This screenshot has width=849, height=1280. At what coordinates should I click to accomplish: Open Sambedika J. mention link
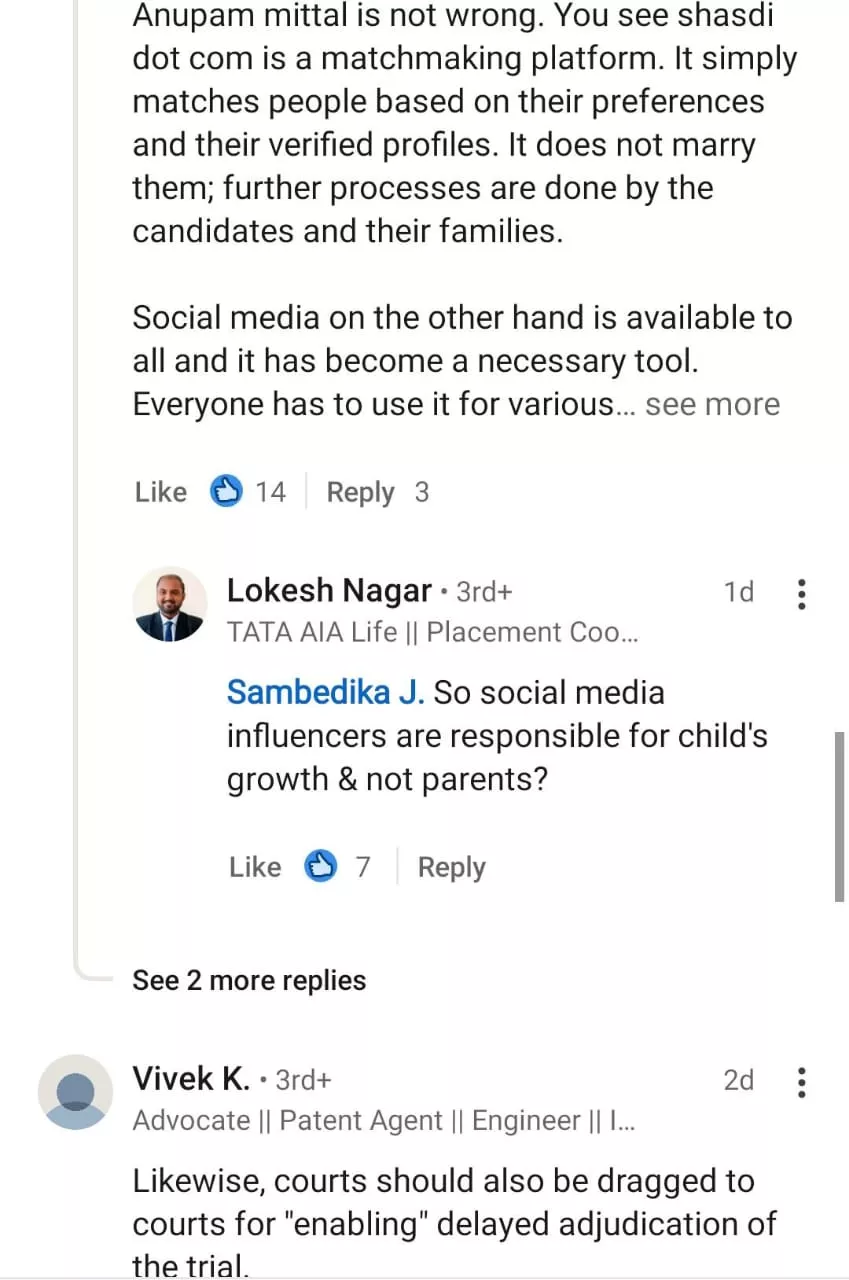coord(326,692)
